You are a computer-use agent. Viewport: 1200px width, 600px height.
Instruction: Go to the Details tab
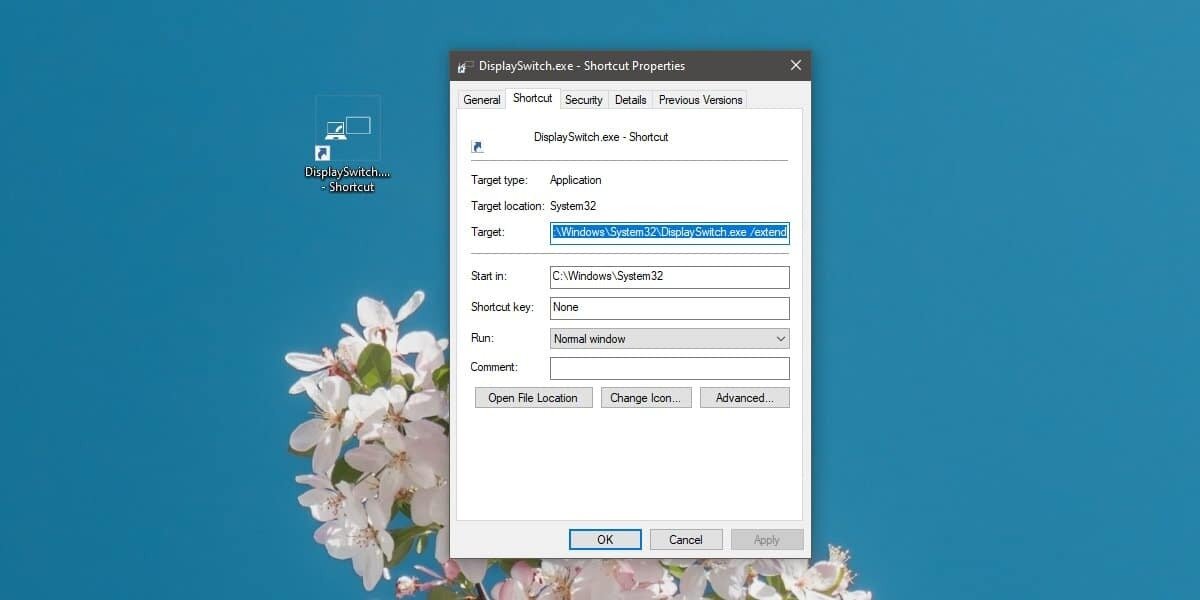[630, 100]
